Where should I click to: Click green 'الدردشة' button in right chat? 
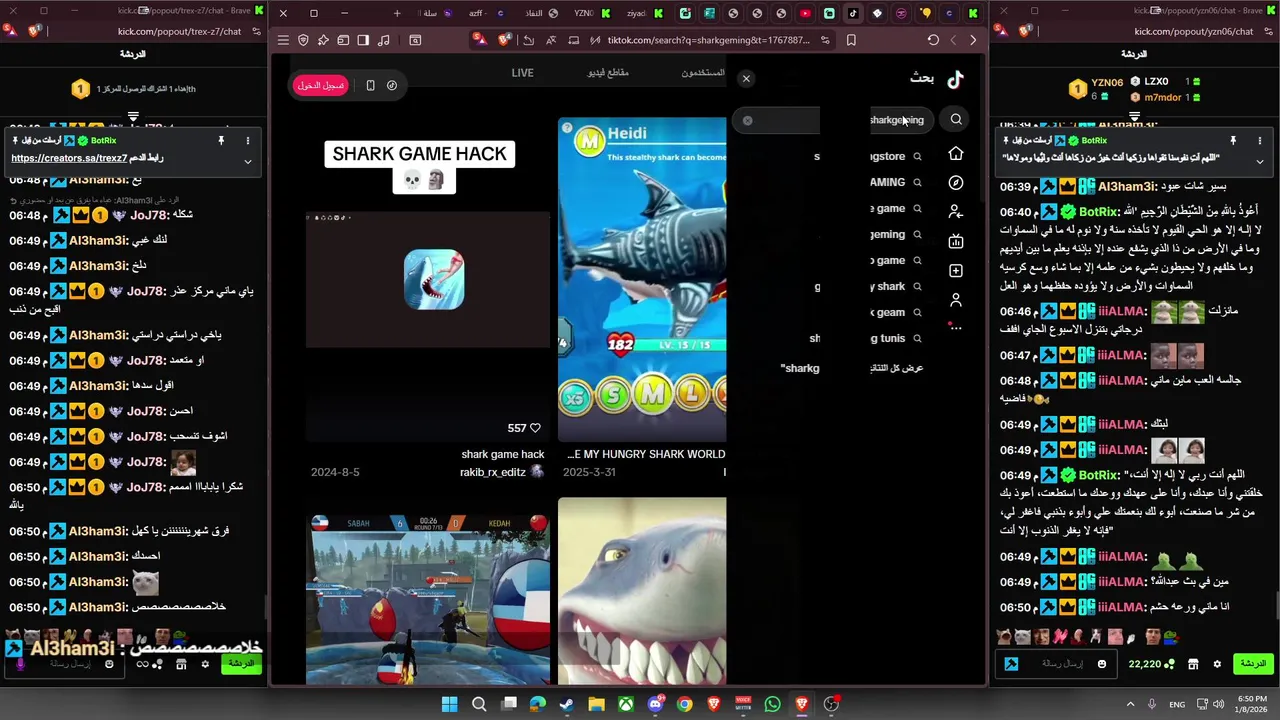1253,664
